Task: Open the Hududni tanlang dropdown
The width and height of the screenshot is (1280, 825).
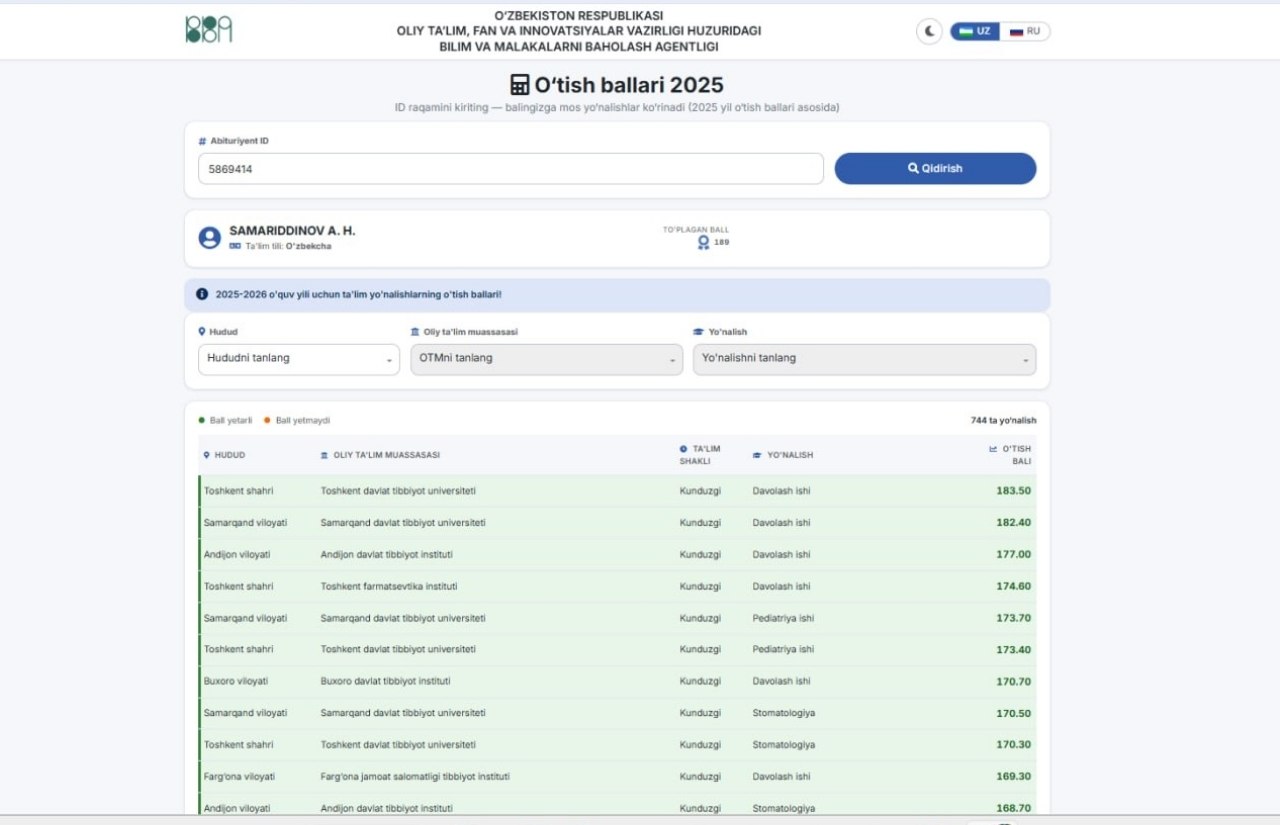Action: pos(299,359)
